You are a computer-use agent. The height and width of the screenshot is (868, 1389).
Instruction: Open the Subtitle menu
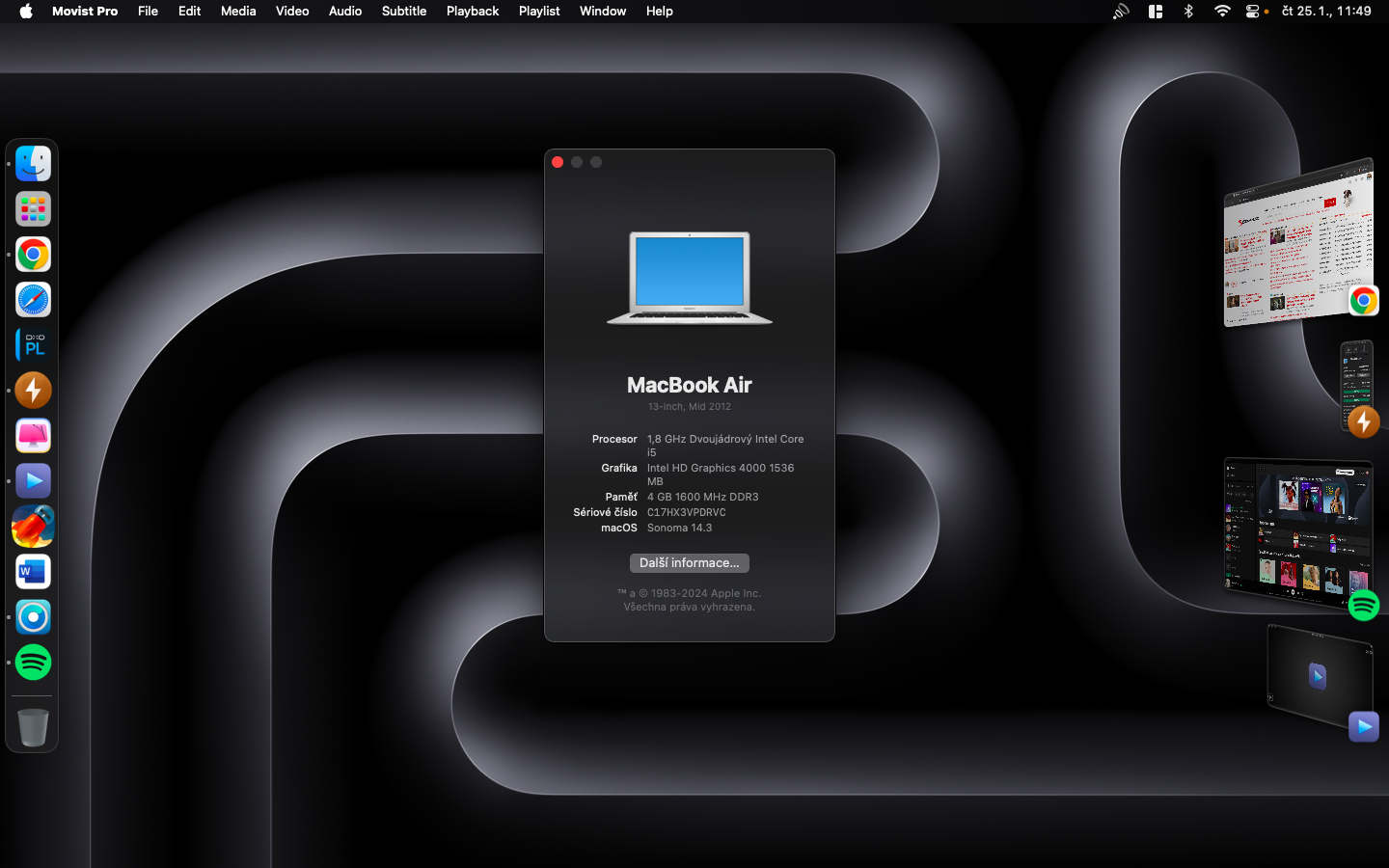[404, 12]
